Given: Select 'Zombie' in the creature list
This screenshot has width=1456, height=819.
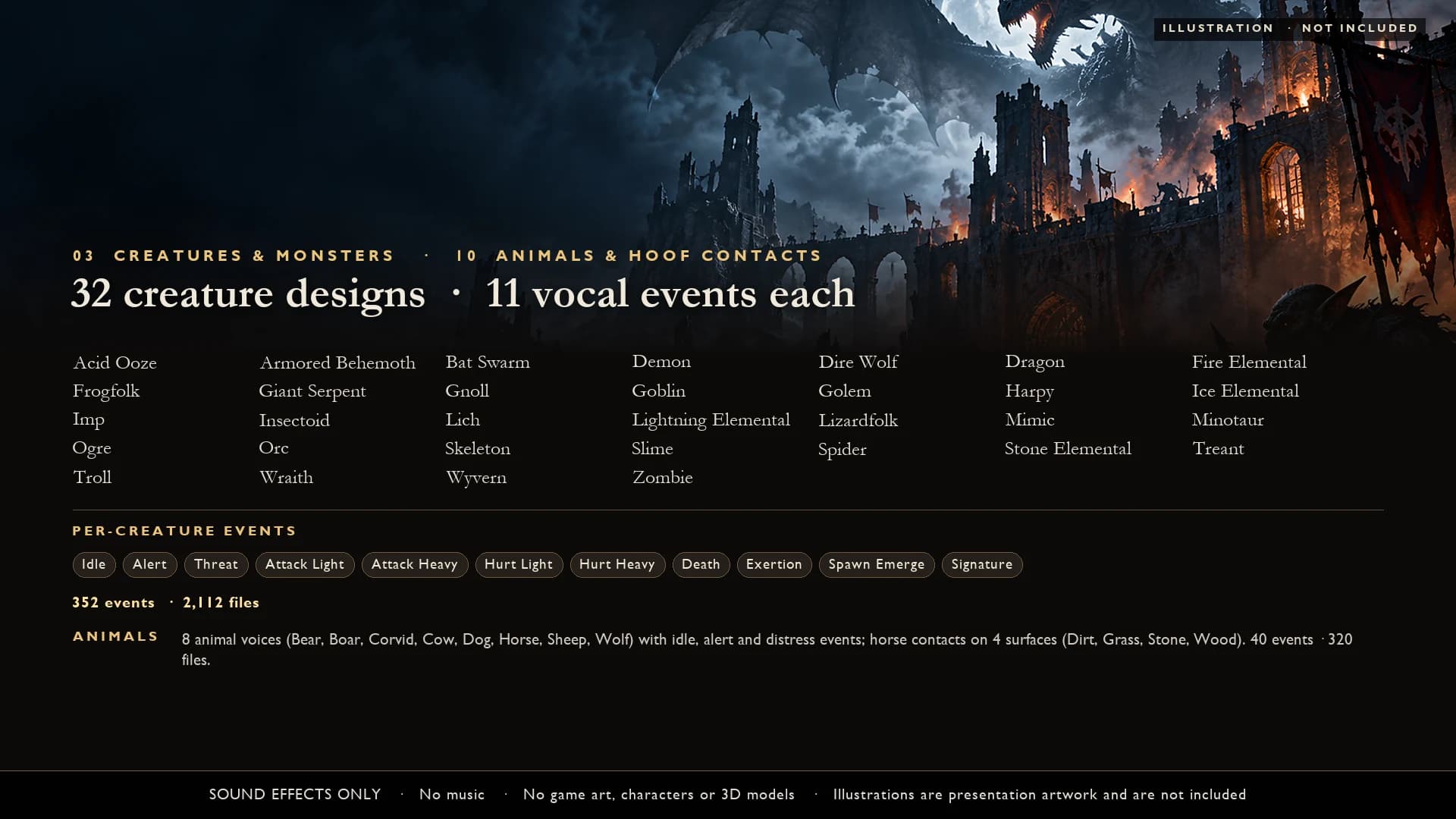Looking at the screenshot, I should [663, 478].
